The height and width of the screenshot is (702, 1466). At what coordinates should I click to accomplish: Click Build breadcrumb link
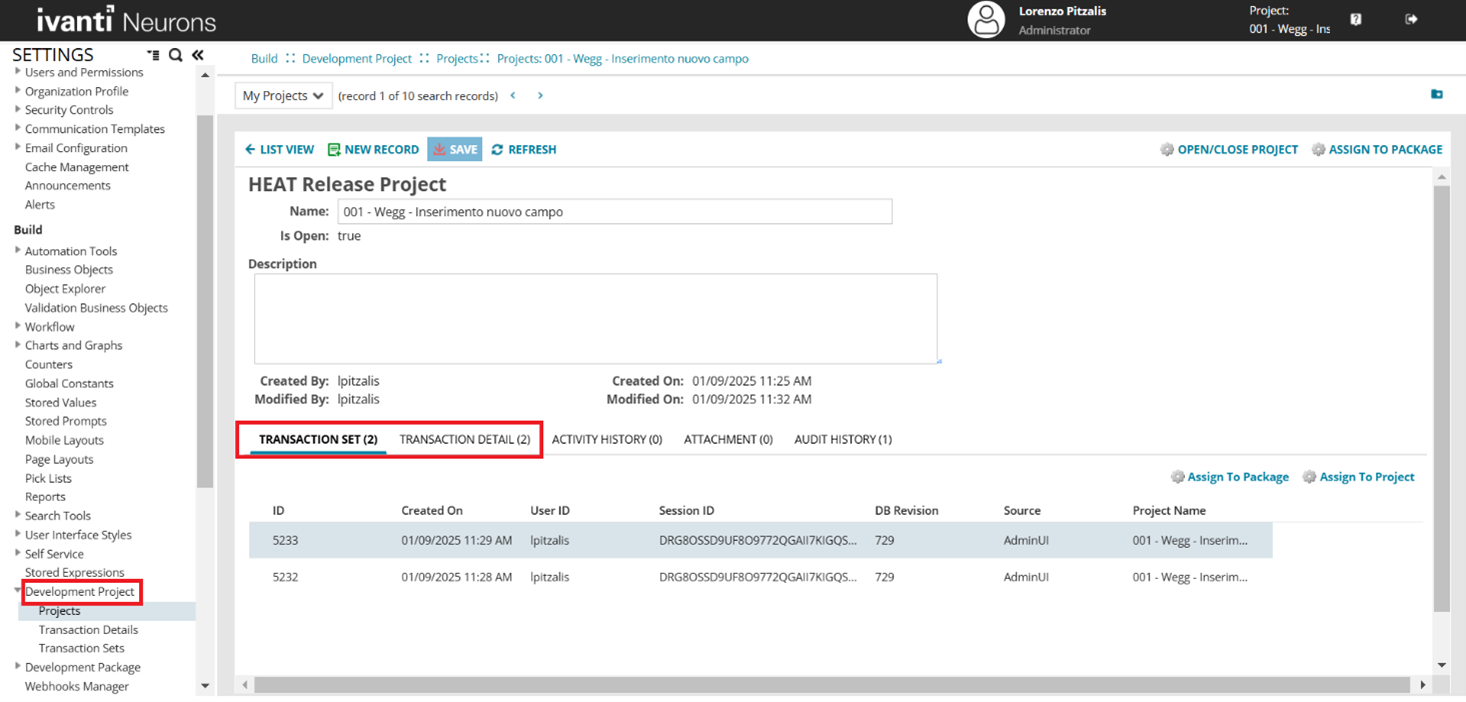264,59
